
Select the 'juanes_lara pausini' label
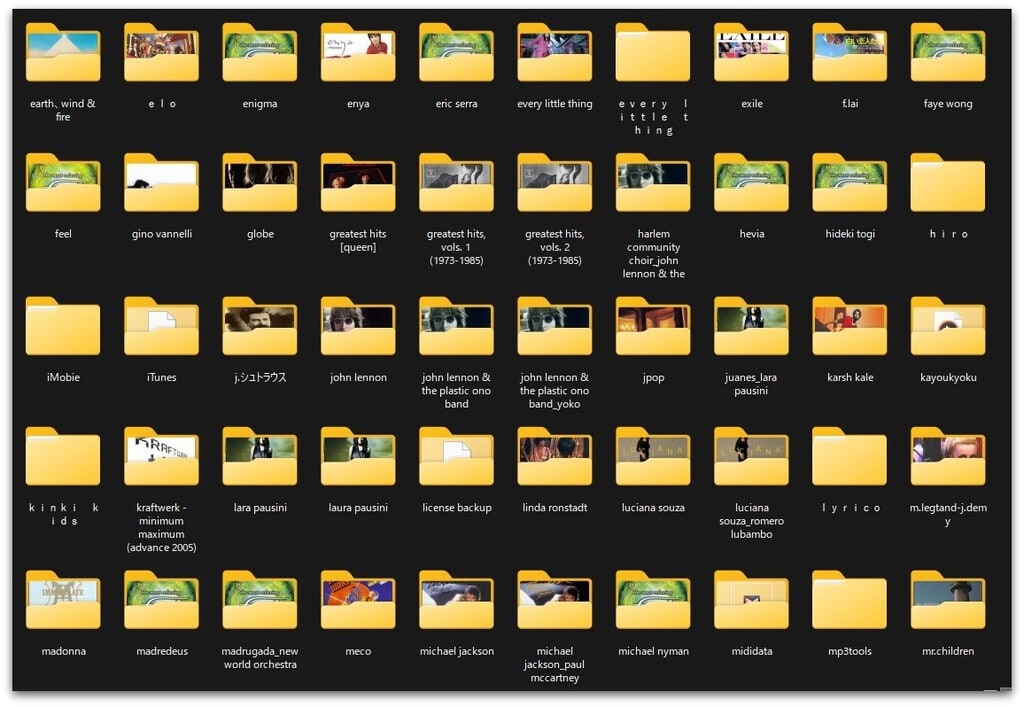click(x=751, y=384)
